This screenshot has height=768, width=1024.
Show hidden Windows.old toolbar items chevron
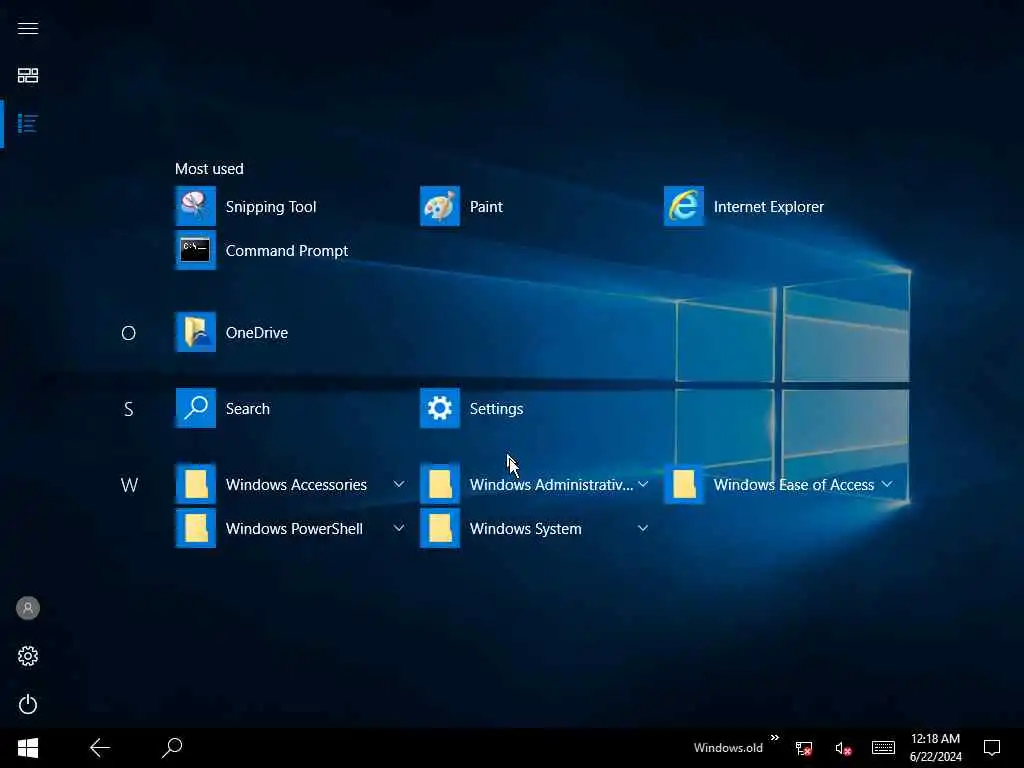[775, 738]
